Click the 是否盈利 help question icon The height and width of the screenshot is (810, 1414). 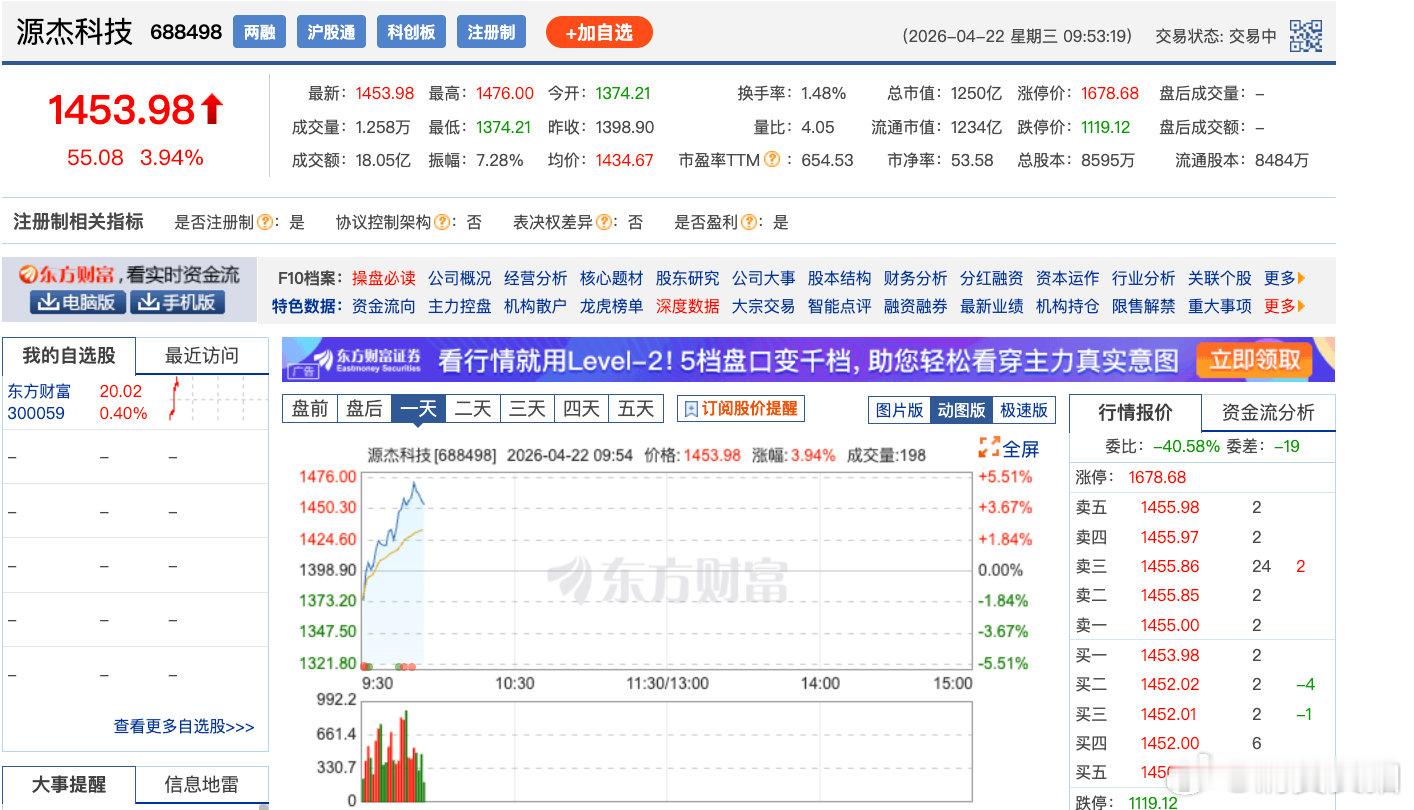click(x=748, y=222)
